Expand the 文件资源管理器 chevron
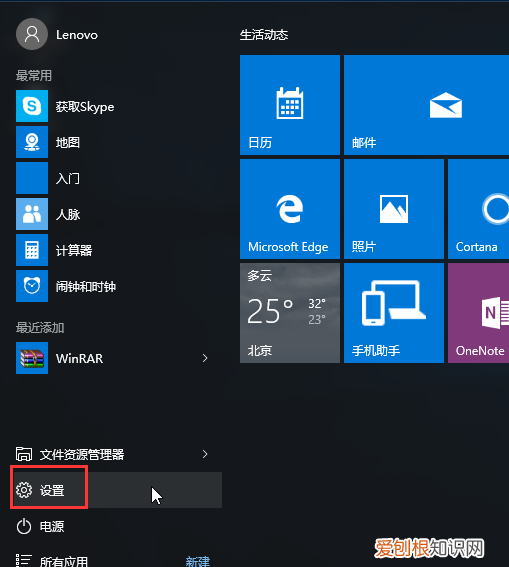The width and height of the screenshot is (509, 567). coord(205,454)
